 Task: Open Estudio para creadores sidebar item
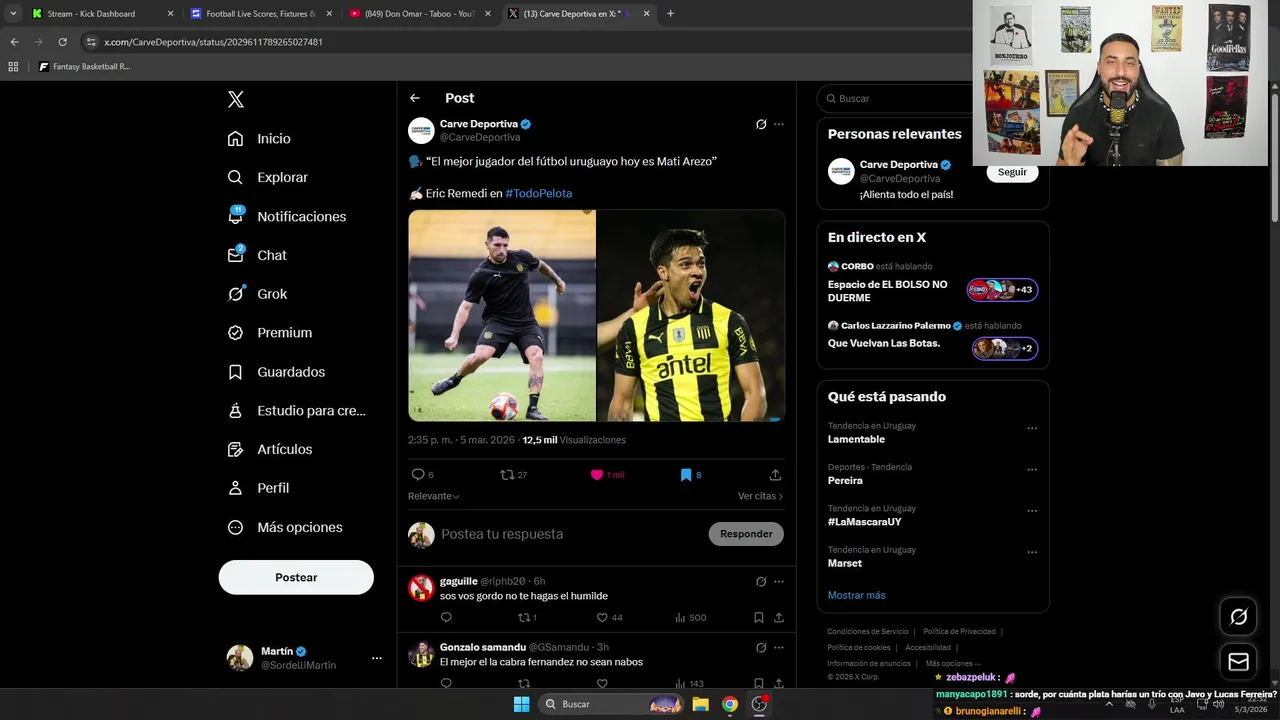[x=296, y=410]
